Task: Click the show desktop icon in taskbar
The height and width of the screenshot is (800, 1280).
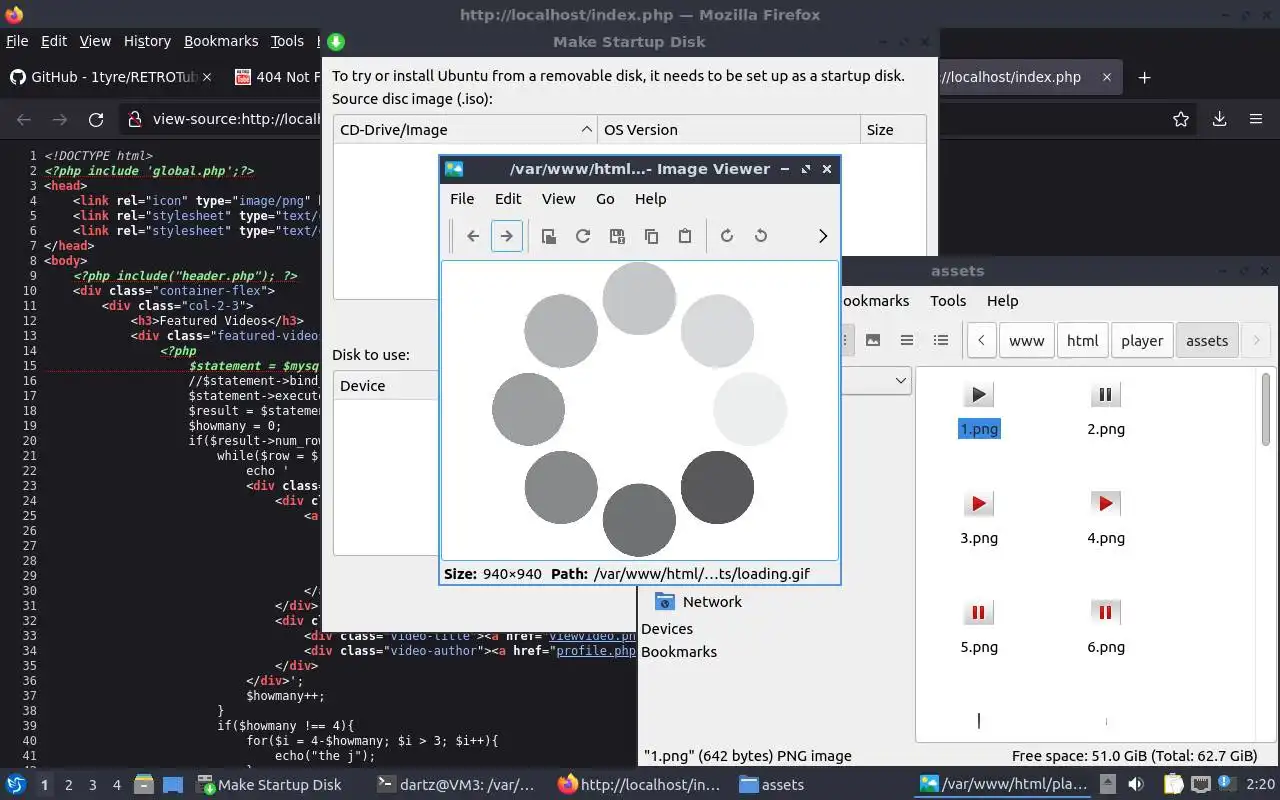Action: coord(172,785)
